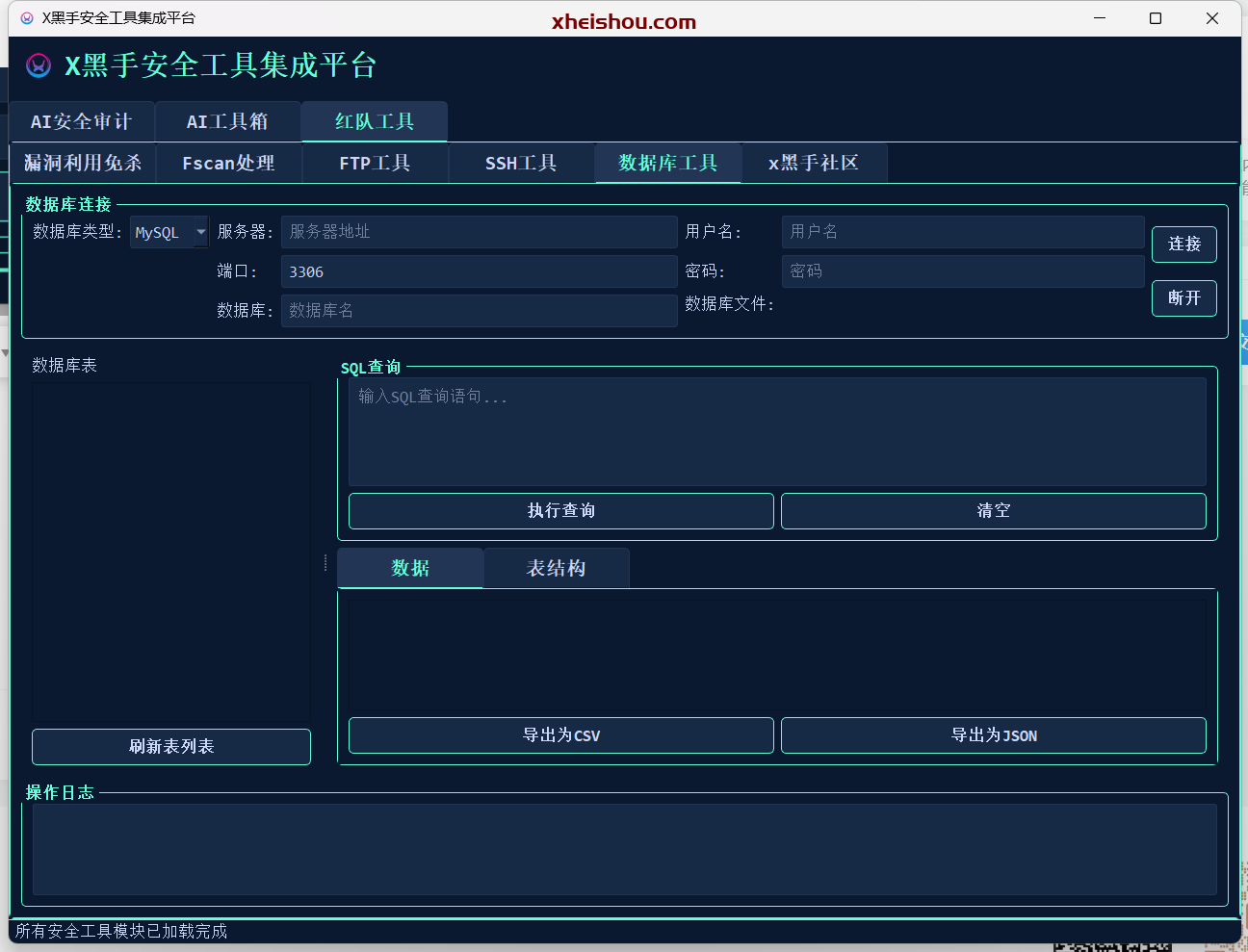1248x952 pixels.
Task: Open the FTP工具 tab
Action: [376, 163]
